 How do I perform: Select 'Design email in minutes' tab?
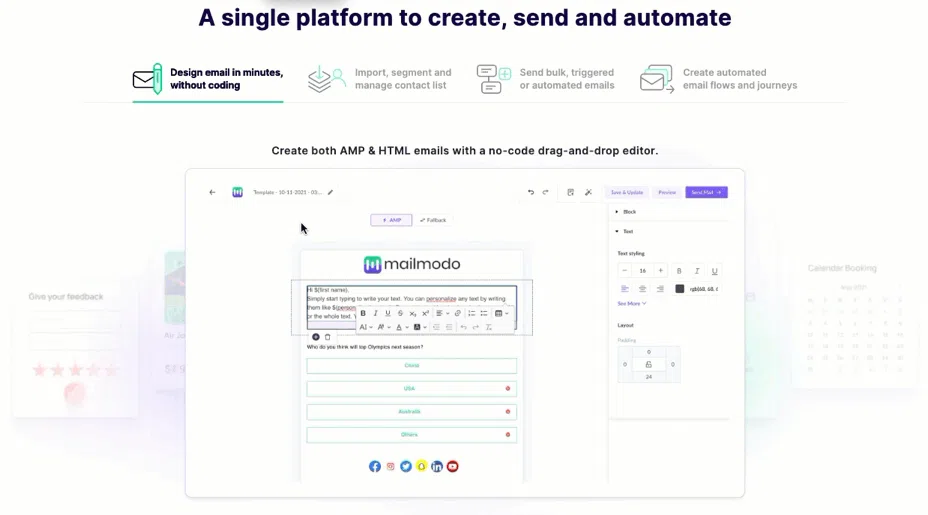click(208, 79)
